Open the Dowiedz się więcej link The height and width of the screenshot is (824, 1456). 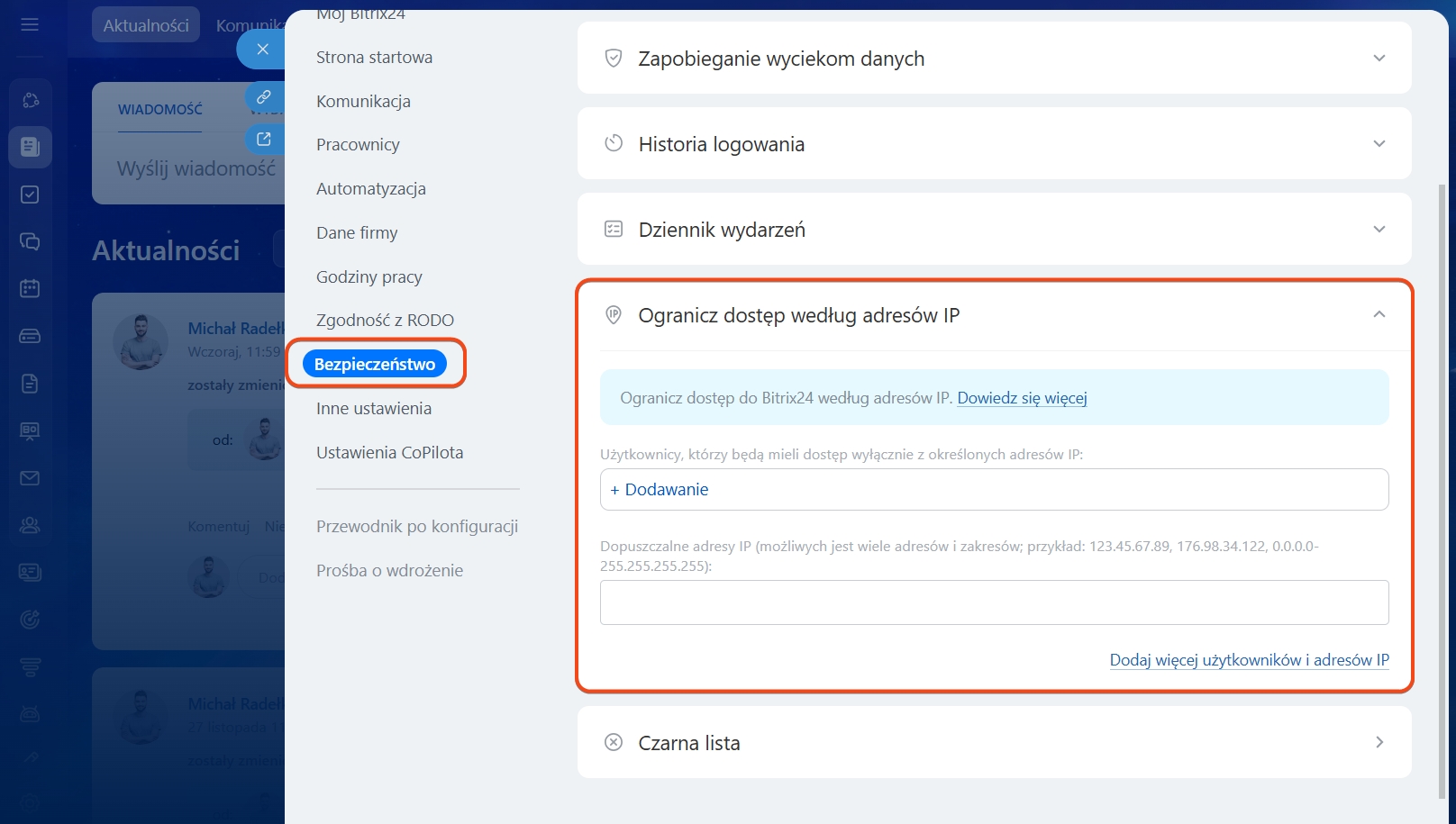point(1022,398)
